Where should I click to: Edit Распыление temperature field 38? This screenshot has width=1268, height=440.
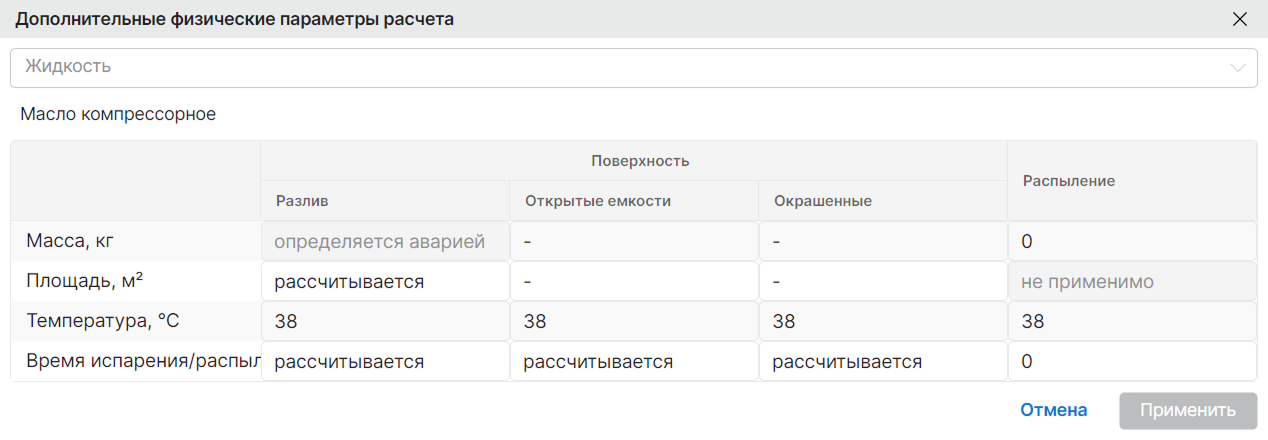(x=1132, y=321)
